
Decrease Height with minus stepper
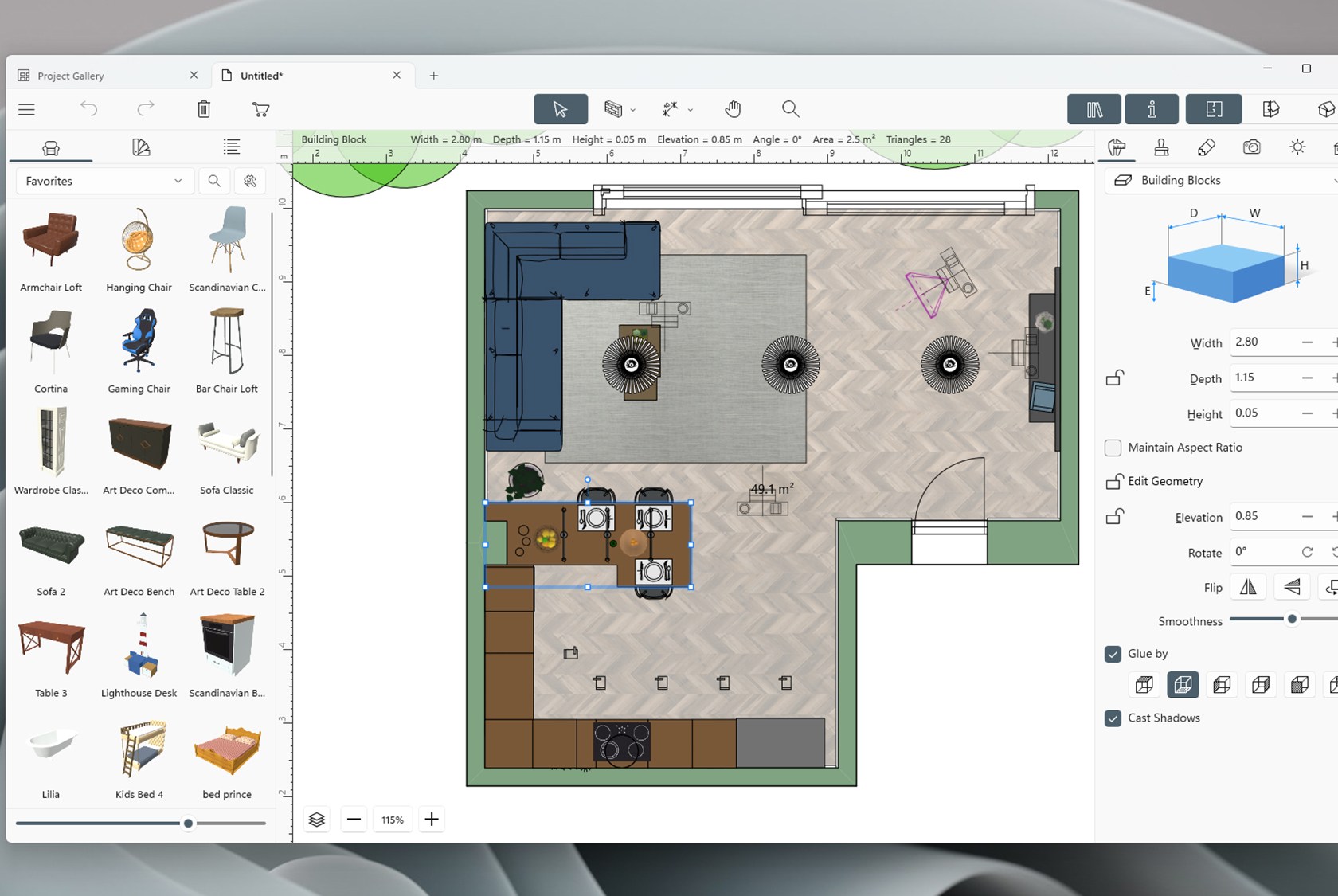coord(1307,413)
